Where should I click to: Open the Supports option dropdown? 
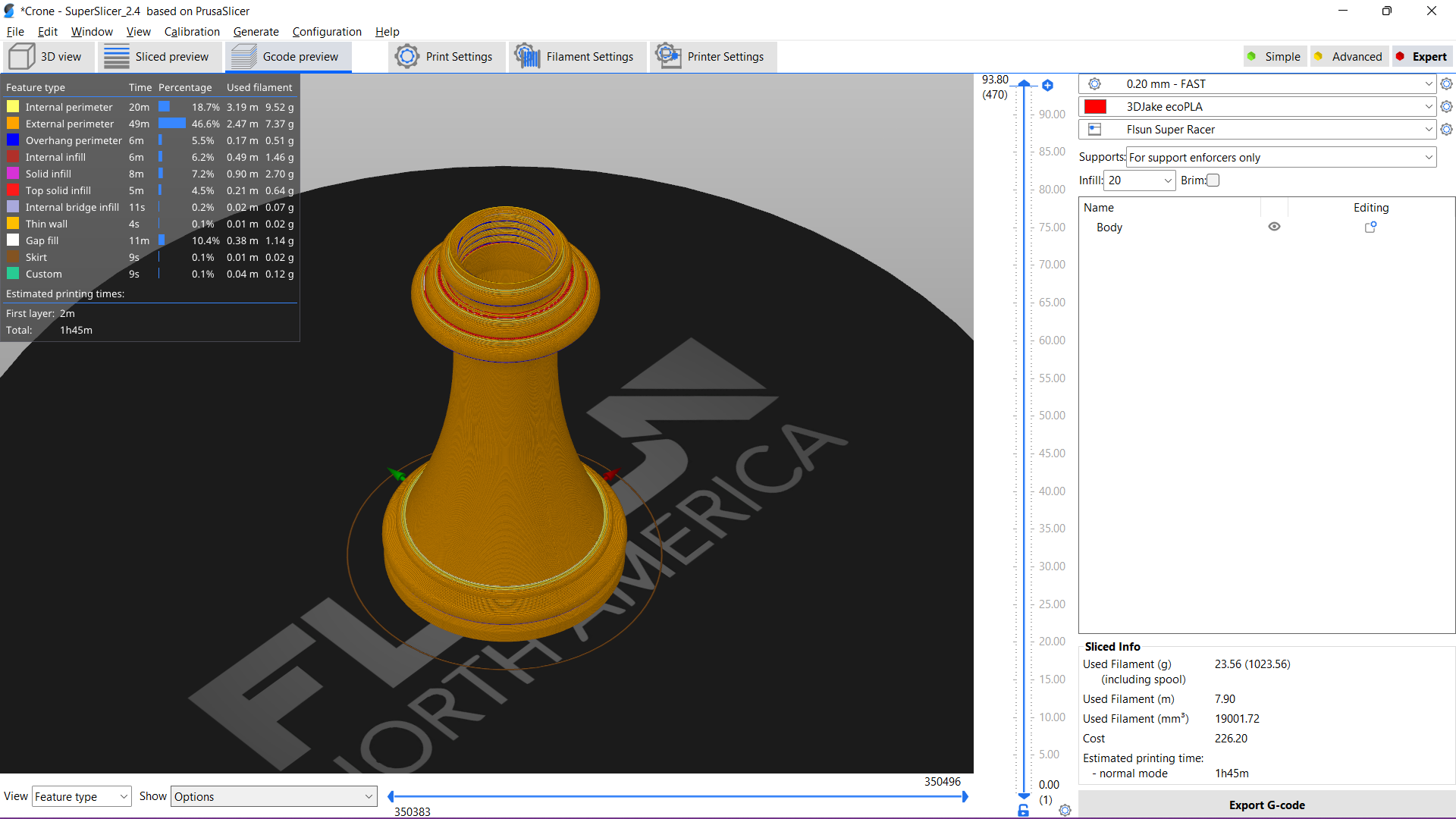[1281, 158]
